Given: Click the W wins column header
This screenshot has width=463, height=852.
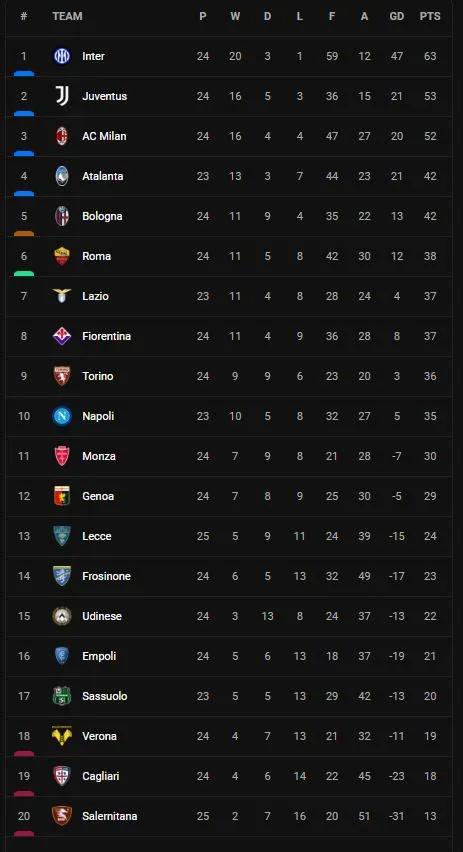Looking at the screenshot, I should click(x=235, y=16).
